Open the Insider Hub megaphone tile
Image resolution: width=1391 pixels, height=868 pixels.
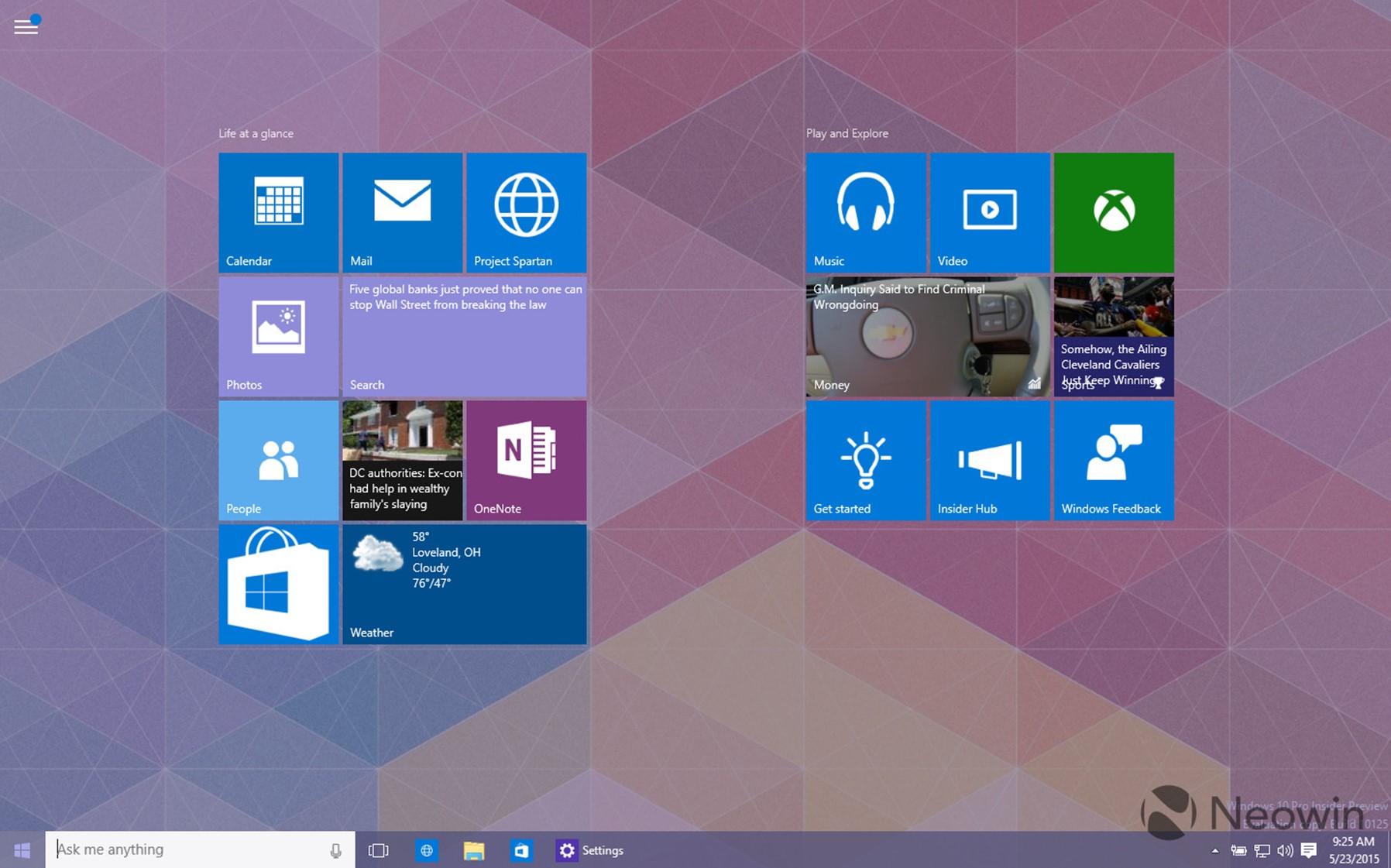pos(990,460)
